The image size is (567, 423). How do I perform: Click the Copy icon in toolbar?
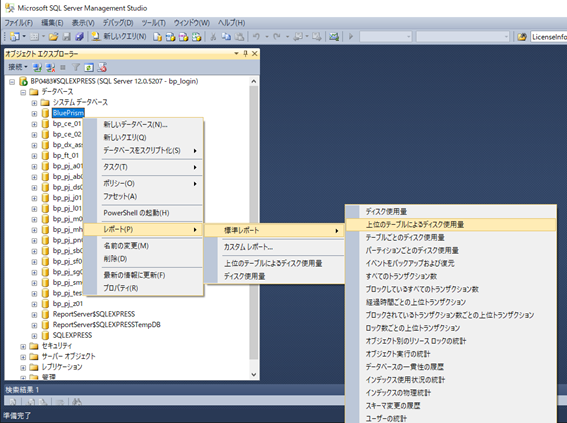pos(226,37)
